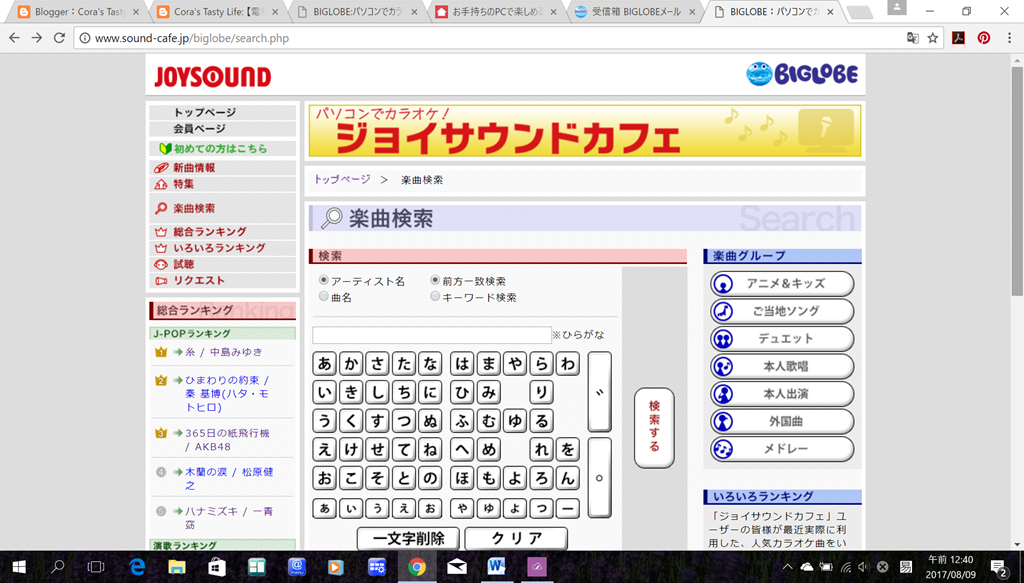The image size is (1024, 583).
Task: Open 試聴 in the sidebar
Action: 222,264
